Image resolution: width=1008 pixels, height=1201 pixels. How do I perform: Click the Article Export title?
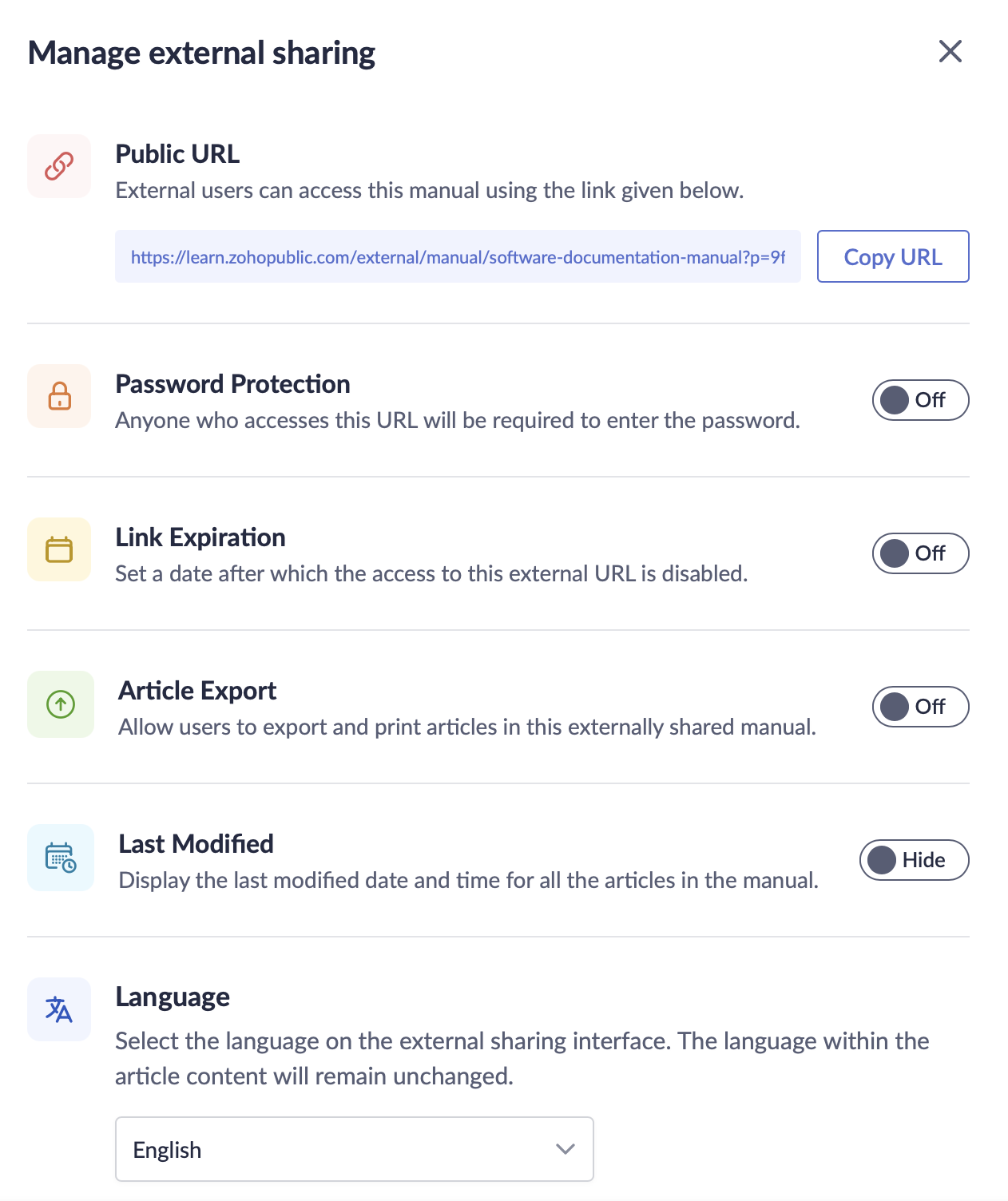tap(197, 691)
